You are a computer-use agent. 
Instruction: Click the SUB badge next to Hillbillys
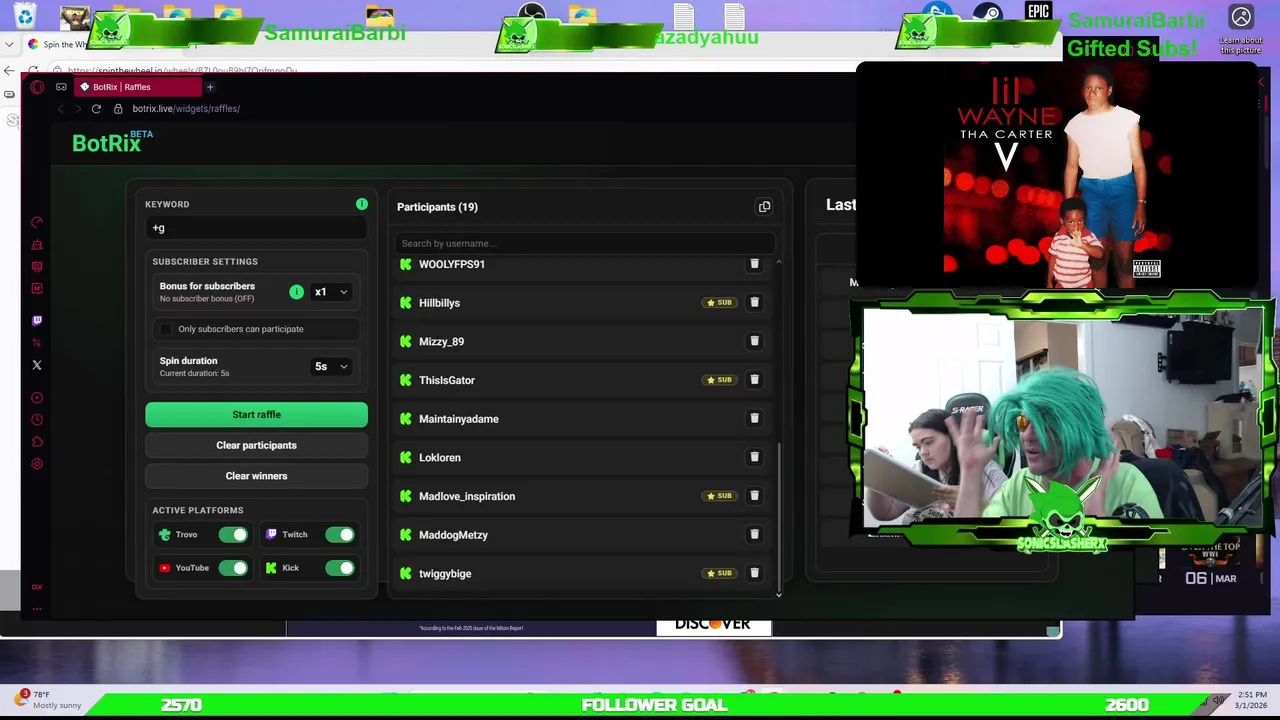[x=719, y=302]
